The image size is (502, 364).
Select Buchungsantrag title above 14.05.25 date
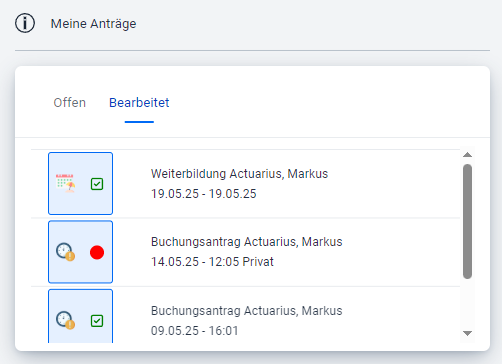[x=246, y=242]
